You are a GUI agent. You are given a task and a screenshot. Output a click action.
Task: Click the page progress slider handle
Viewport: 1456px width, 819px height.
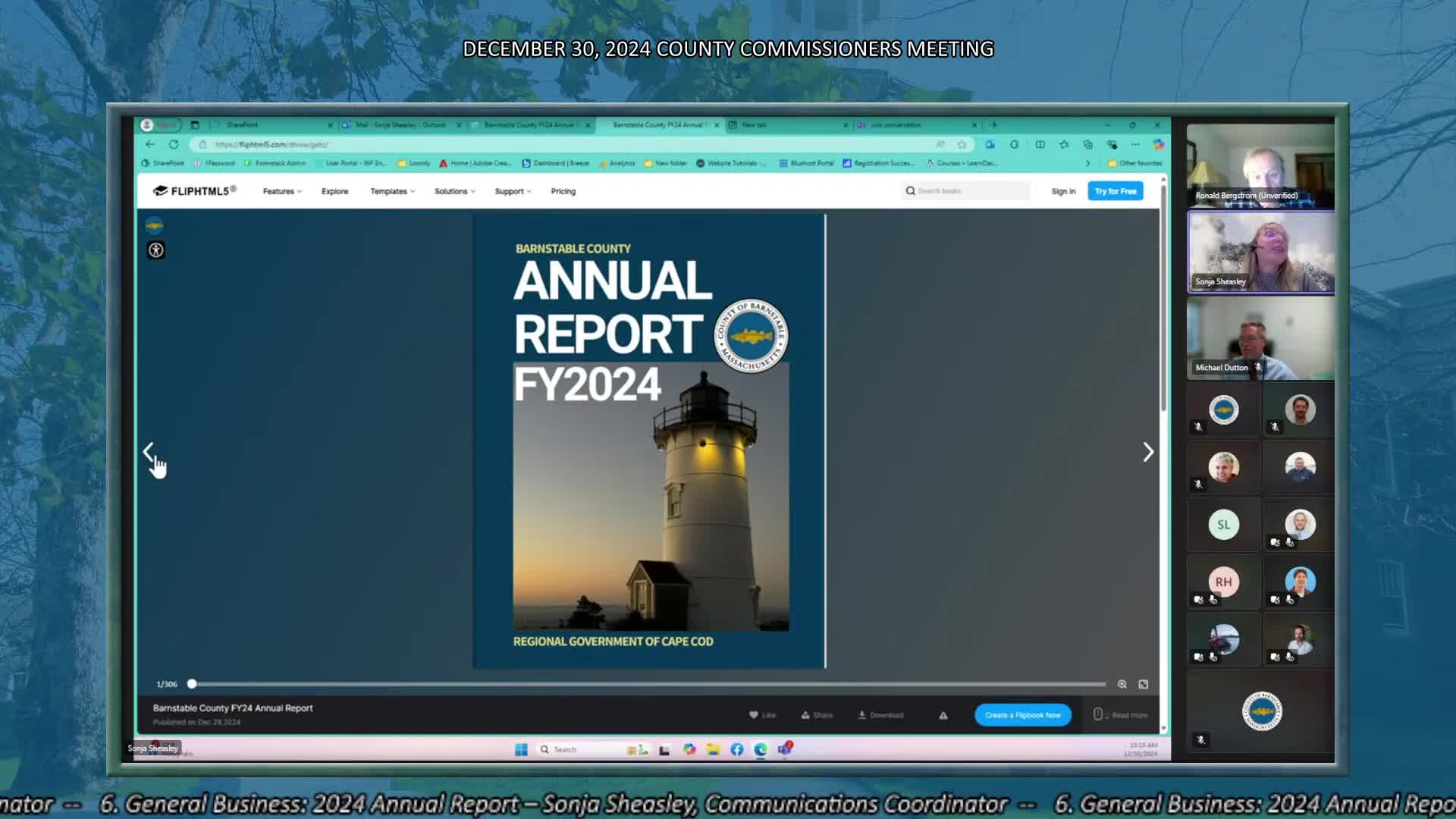(x=192, y=684)
